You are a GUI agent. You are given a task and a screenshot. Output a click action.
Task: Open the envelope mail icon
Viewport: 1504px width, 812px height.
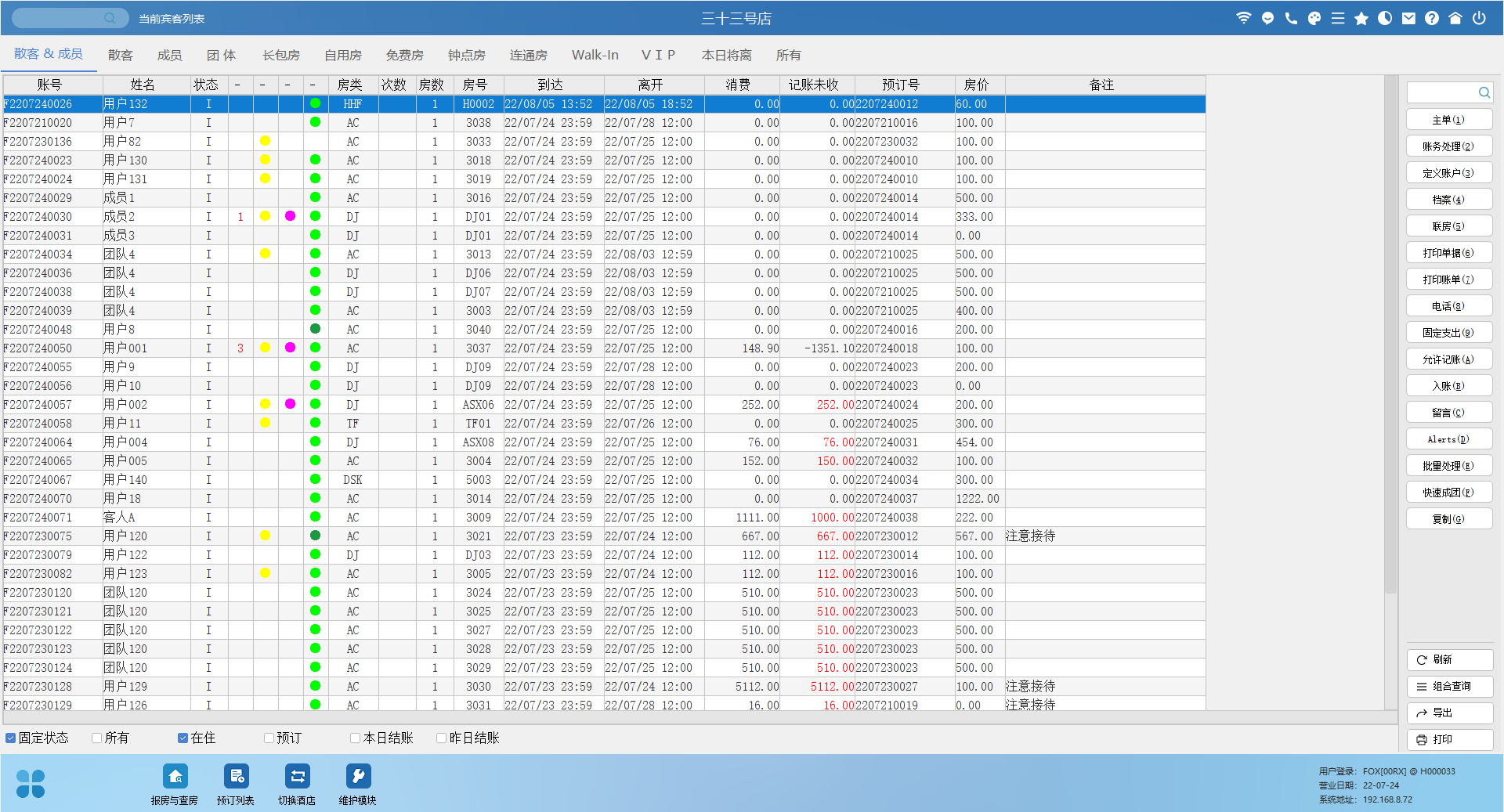(1408, 18)
